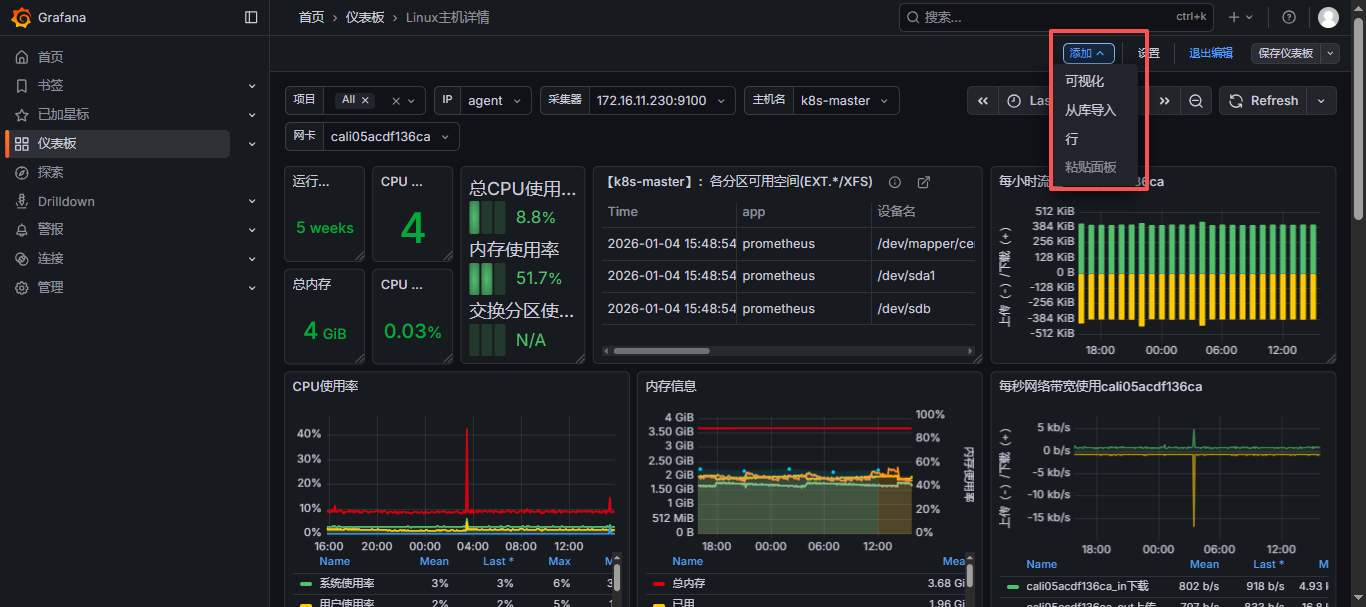Click the 管理 gear icon

[x=22, y=287]
